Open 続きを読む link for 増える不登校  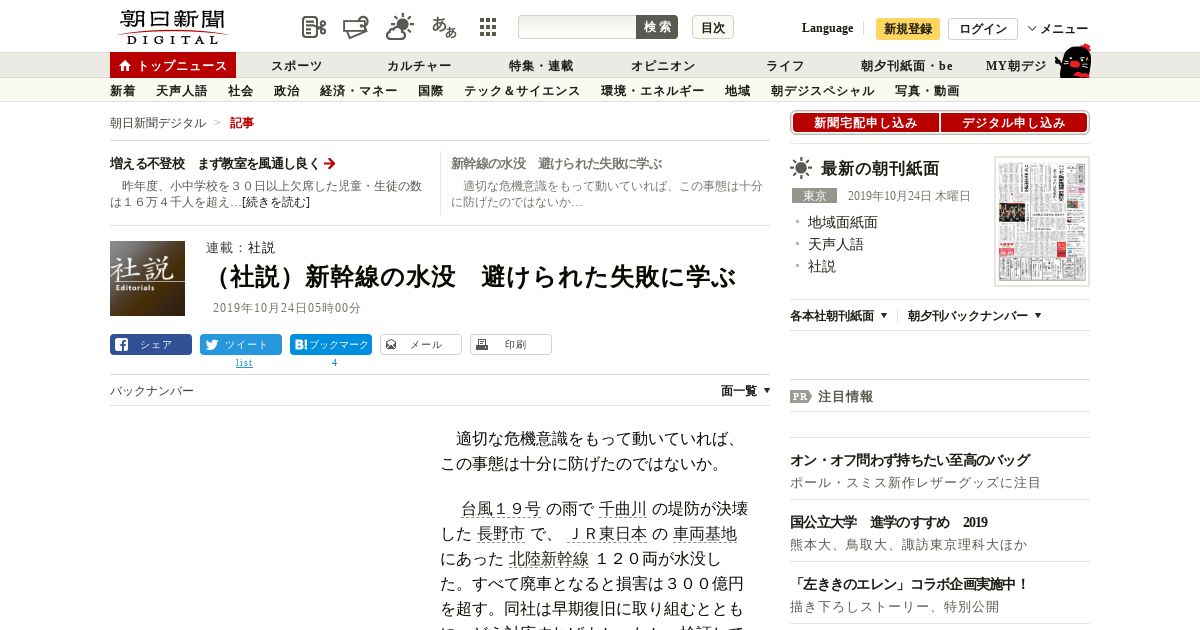coord(275,202)
